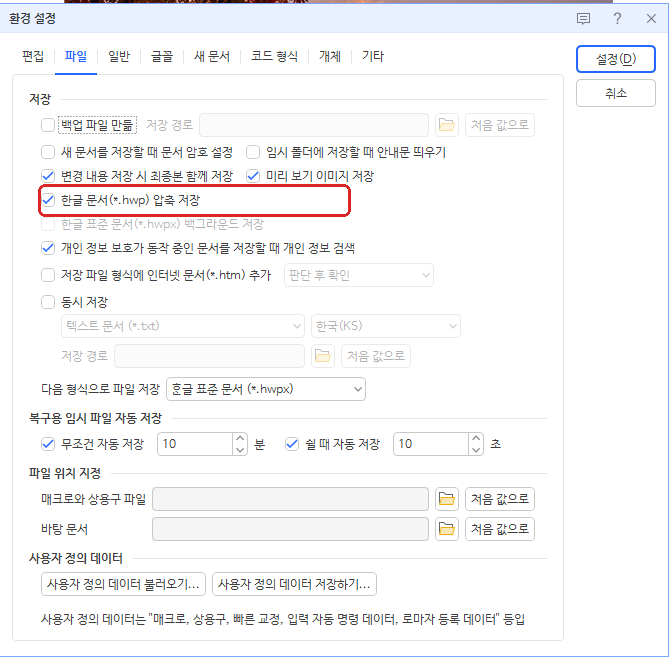The width and height of the screenshot is (672, 657).
Task: Open 텍스트 문서 (*.txt) format dropdown
Action: (x=183, y=326)
